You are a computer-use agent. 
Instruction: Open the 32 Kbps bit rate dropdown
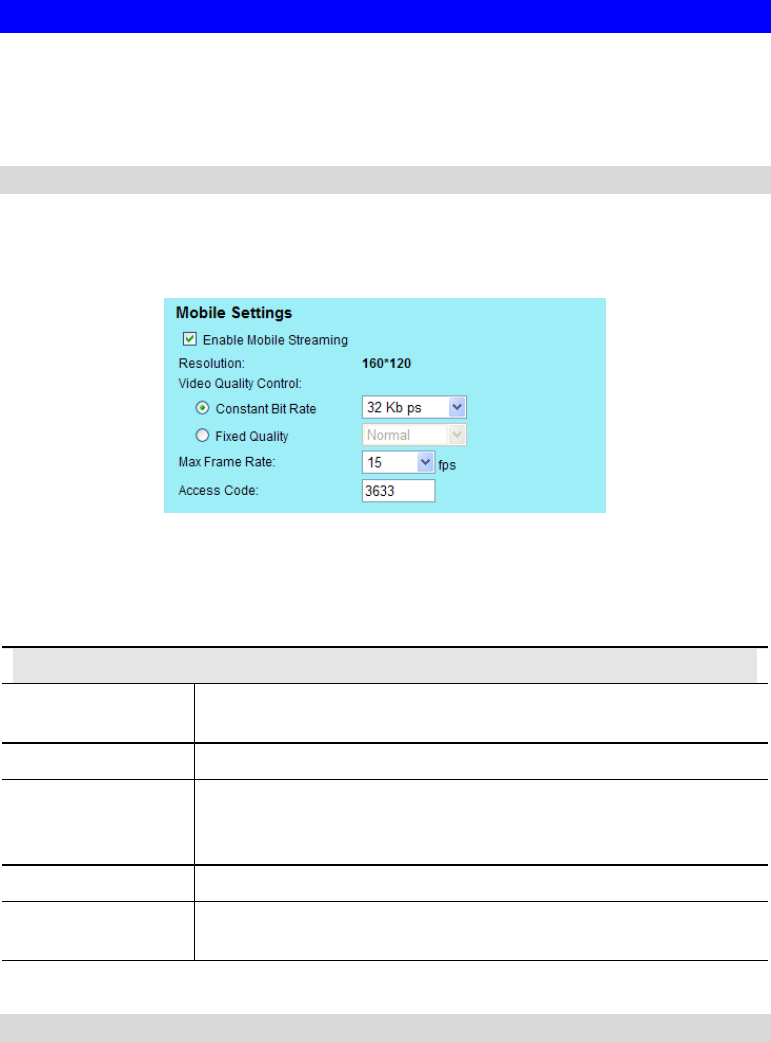tap(414, 407)
